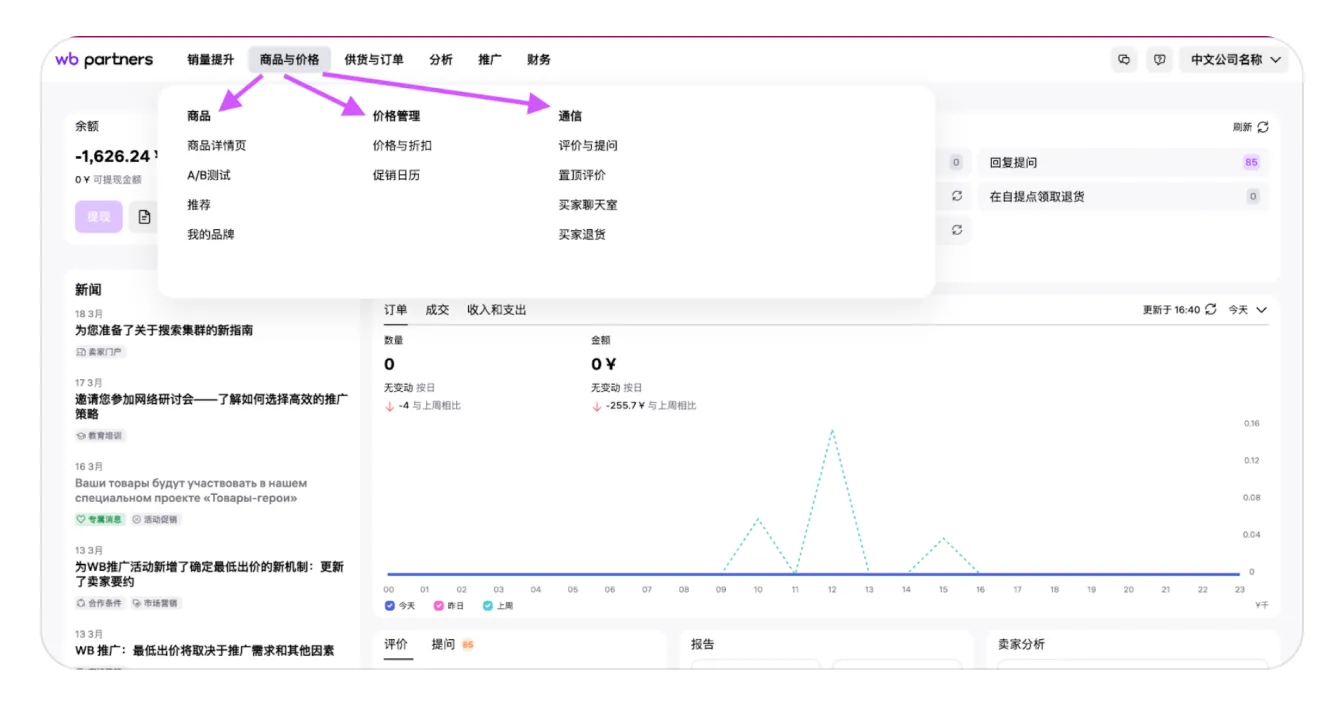This screenshot has height=706, width=1344.
Task: Toggle the 昨日 series checkbox in legend
Action: 438,606
